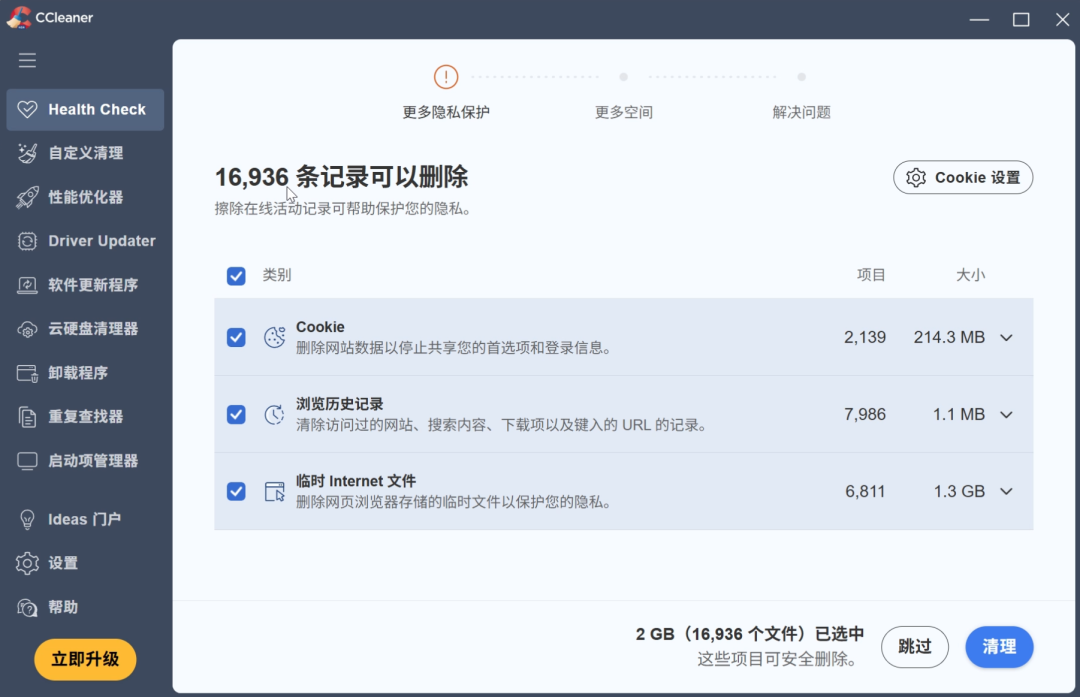Click the Cookie row cookie icon
The image size is (1080, 697).
pyautogui.click(x=275, y=337)
